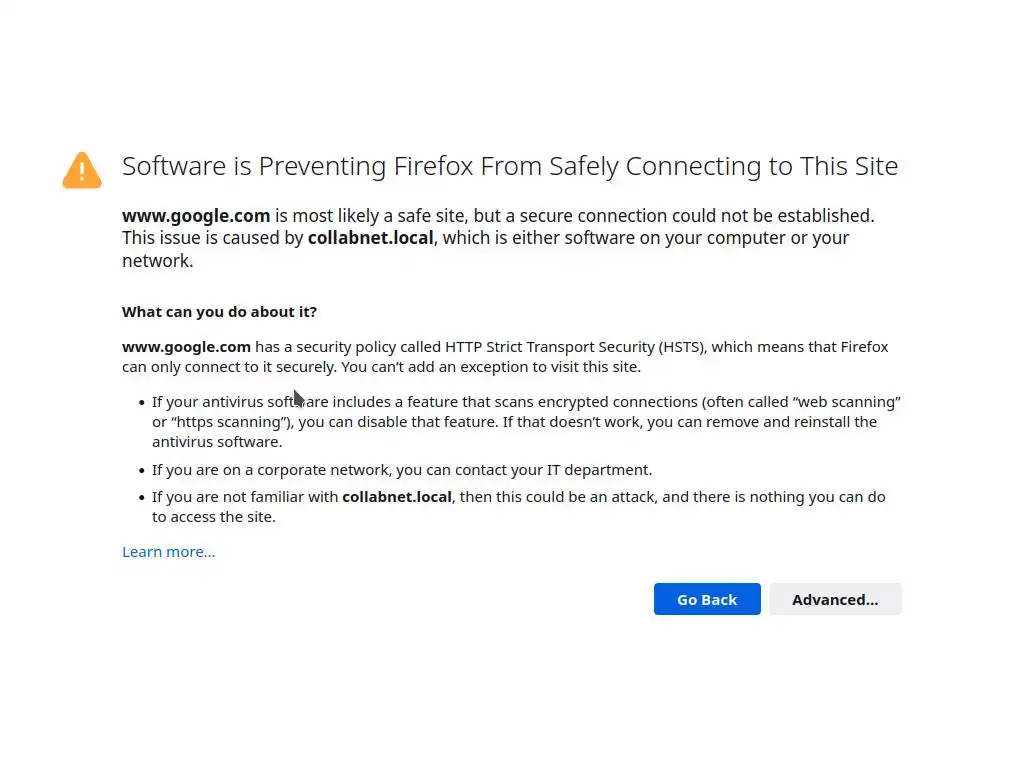Image resolution: width=1024 pixels, height=768 pixels.
Task: Click the bullet dot beside the attack warning
Action: tap(141, 497)
